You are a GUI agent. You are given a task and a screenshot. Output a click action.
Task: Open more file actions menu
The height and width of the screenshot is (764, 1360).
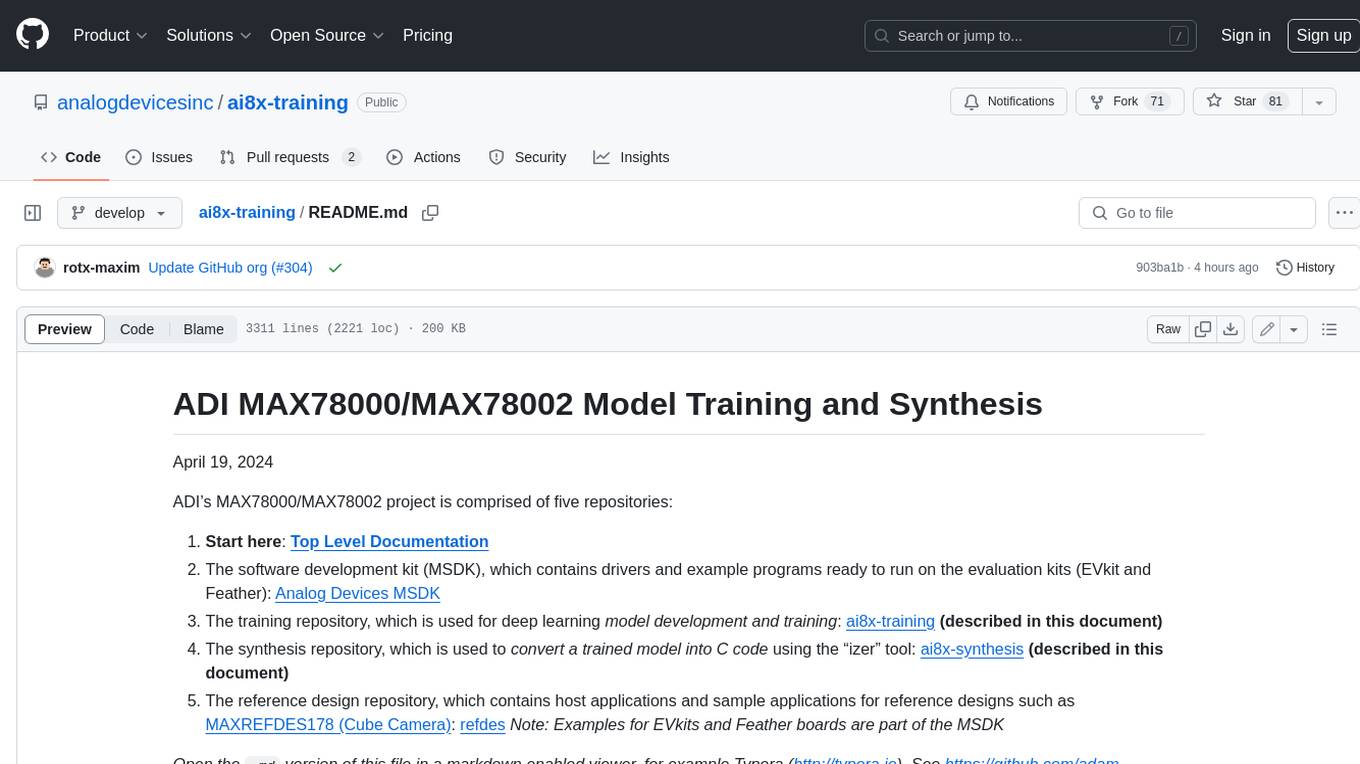pos(1344,213)
